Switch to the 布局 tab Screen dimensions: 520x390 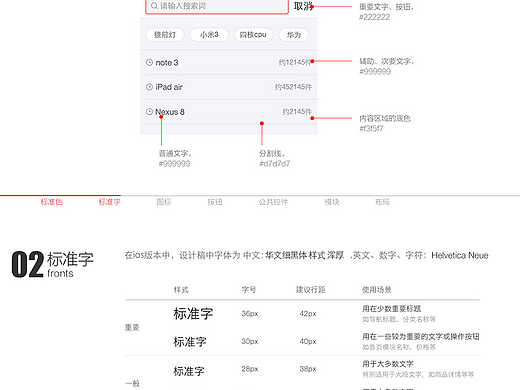tap(382, 202)
